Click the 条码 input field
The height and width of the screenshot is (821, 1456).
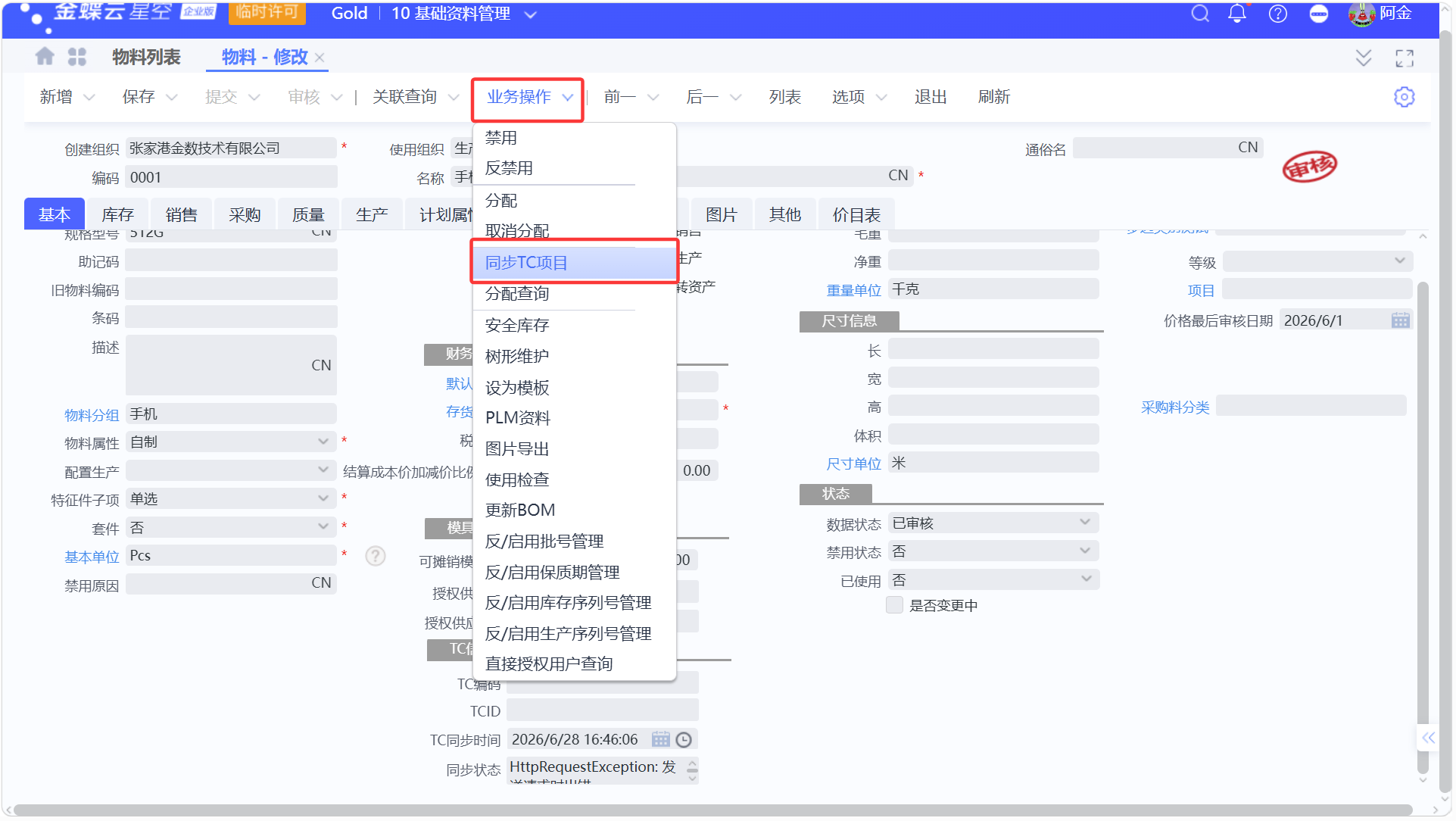(x=231, y=318)
